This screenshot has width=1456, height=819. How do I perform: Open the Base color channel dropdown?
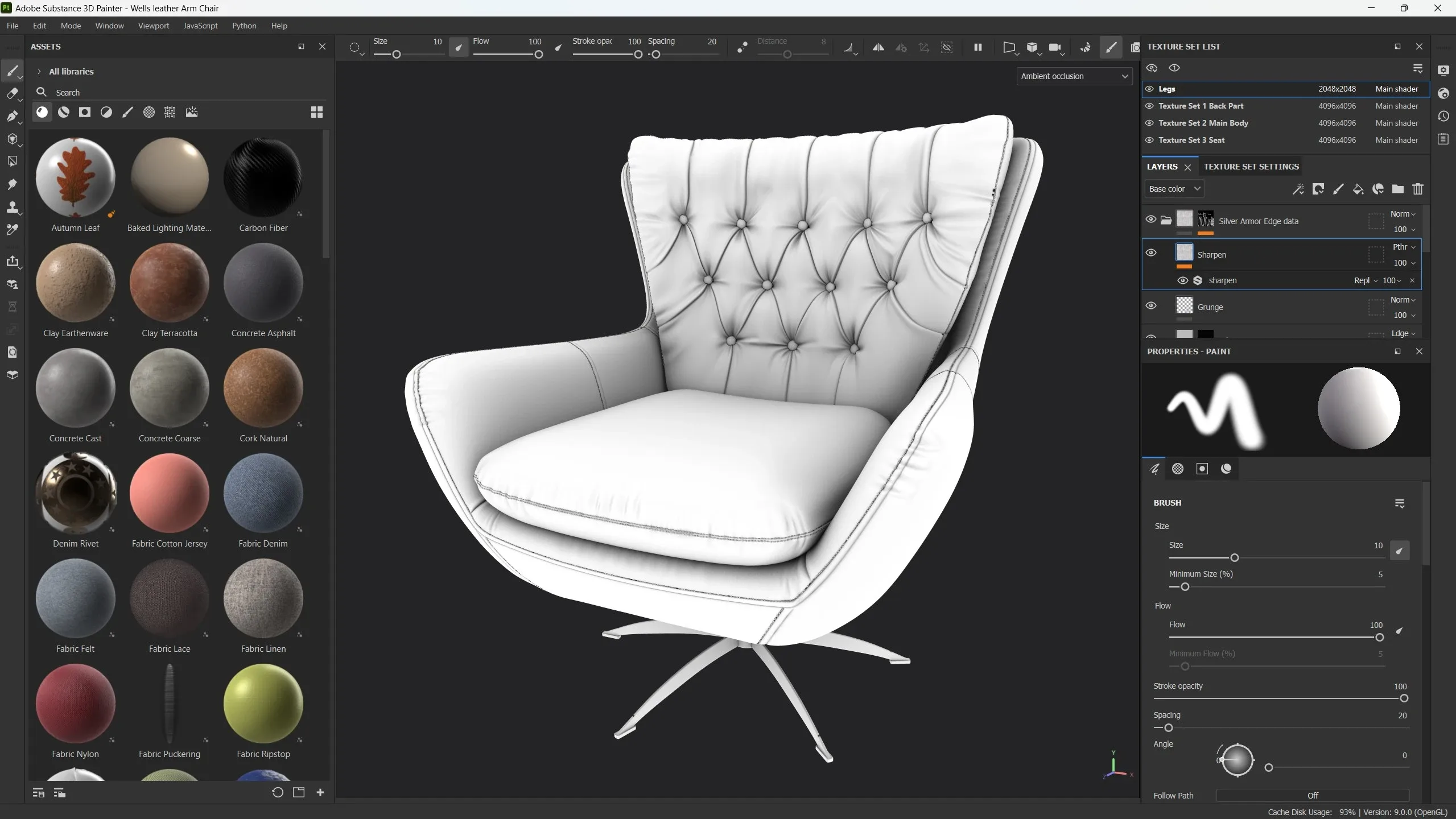point(1174,188)
